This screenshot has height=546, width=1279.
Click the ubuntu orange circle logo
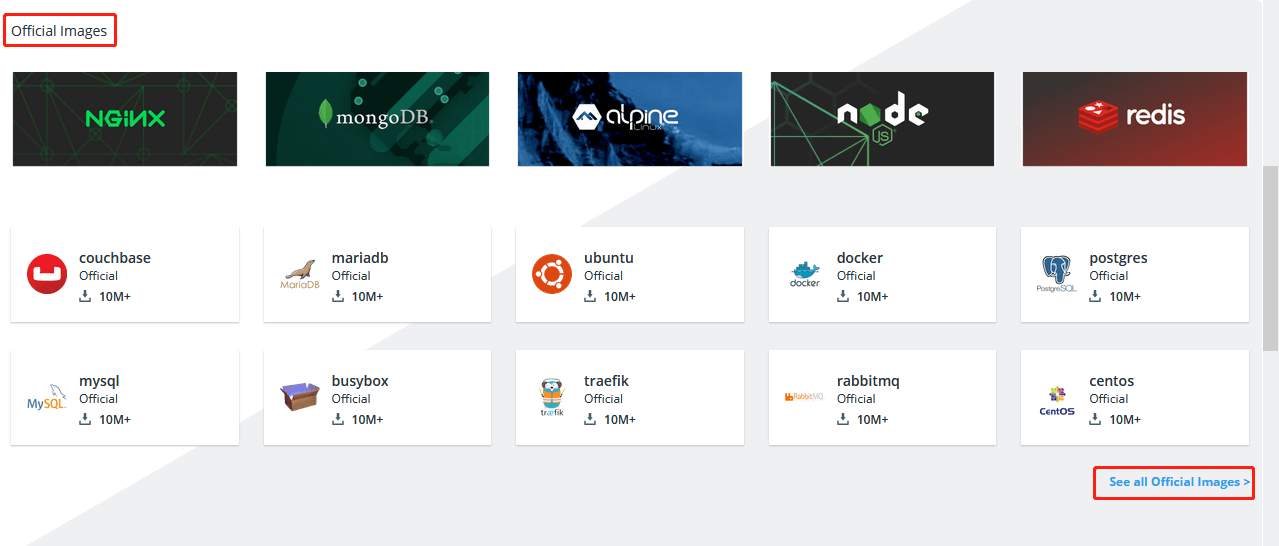(552, 274)
